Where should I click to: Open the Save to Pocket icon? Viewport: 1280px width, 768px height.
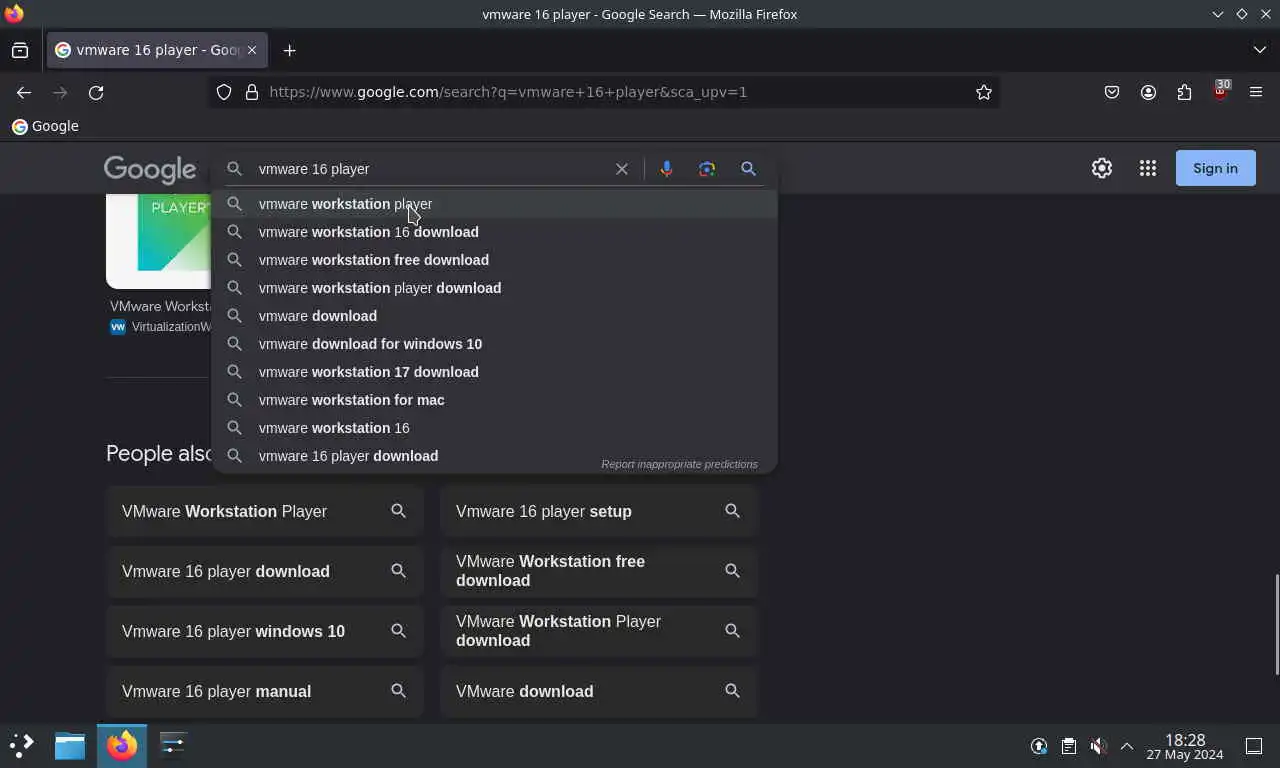pos(1112,92)
